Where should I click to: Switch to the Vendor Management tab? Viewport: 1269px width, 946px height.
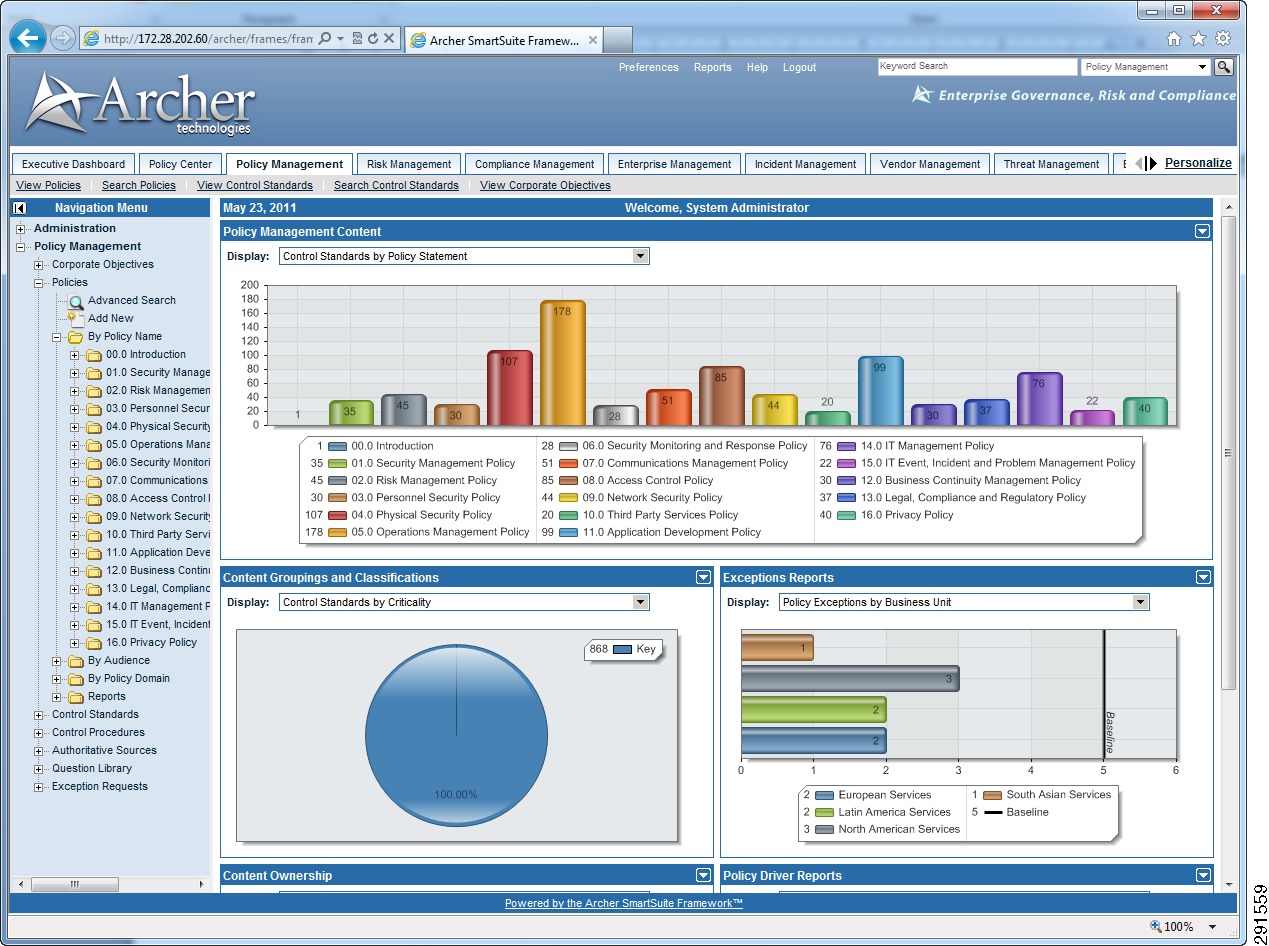[930, 164]
